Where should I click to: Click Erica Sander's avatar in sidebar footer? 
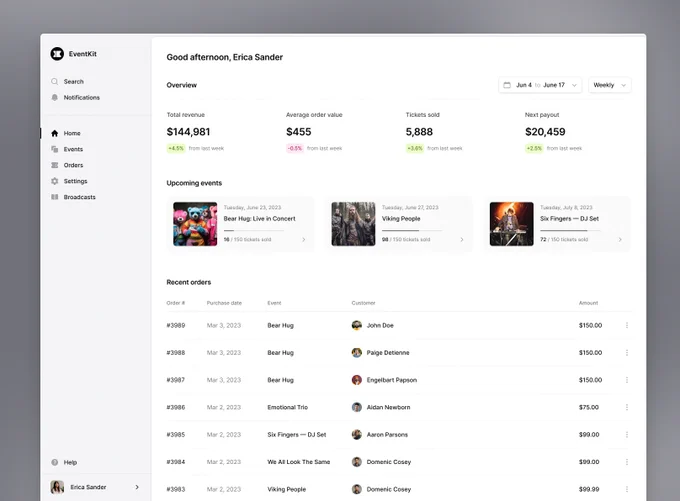(57, 487)
